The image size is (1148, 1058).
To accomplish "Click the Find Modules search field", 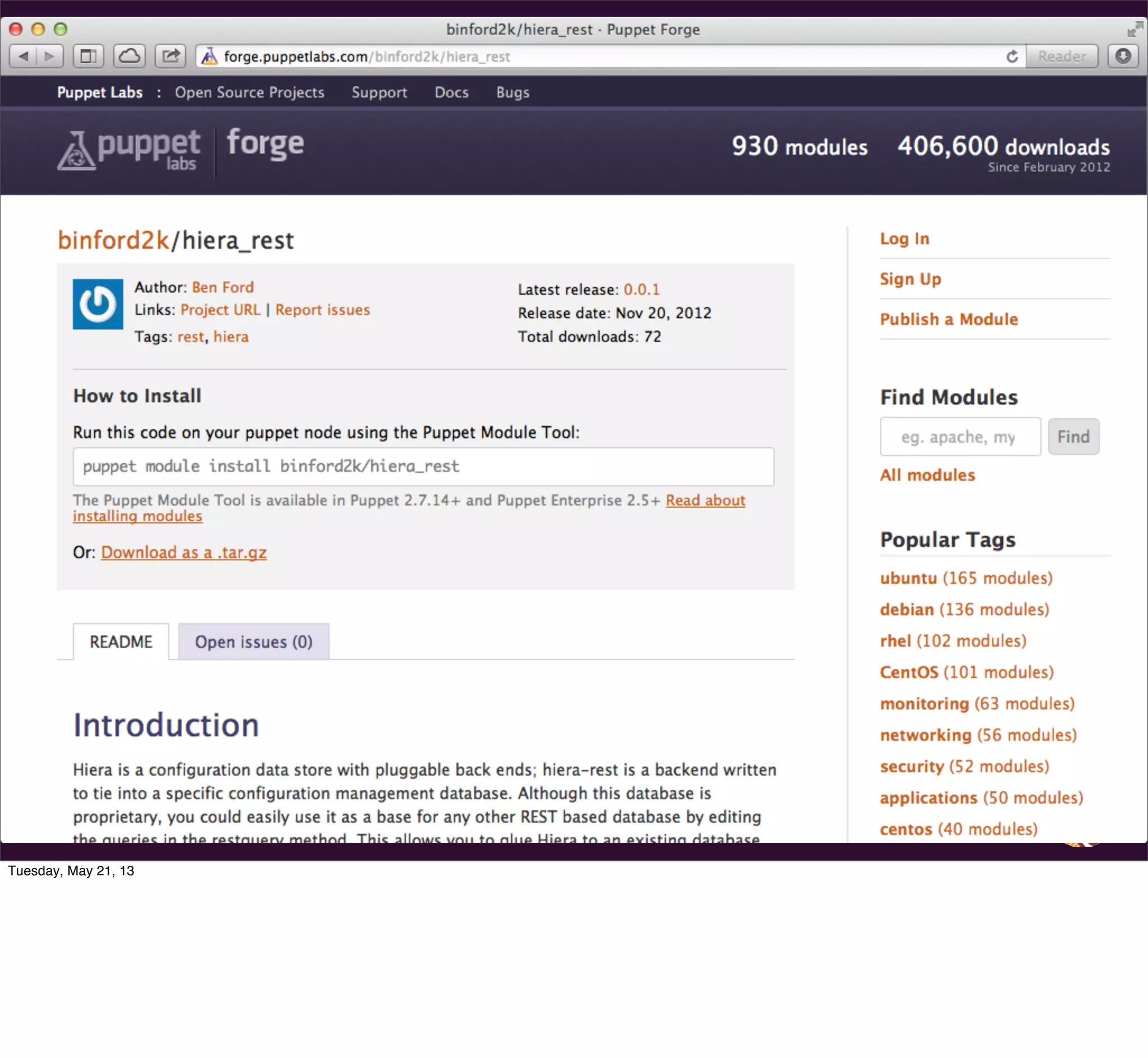I will (x=960, y=437).
